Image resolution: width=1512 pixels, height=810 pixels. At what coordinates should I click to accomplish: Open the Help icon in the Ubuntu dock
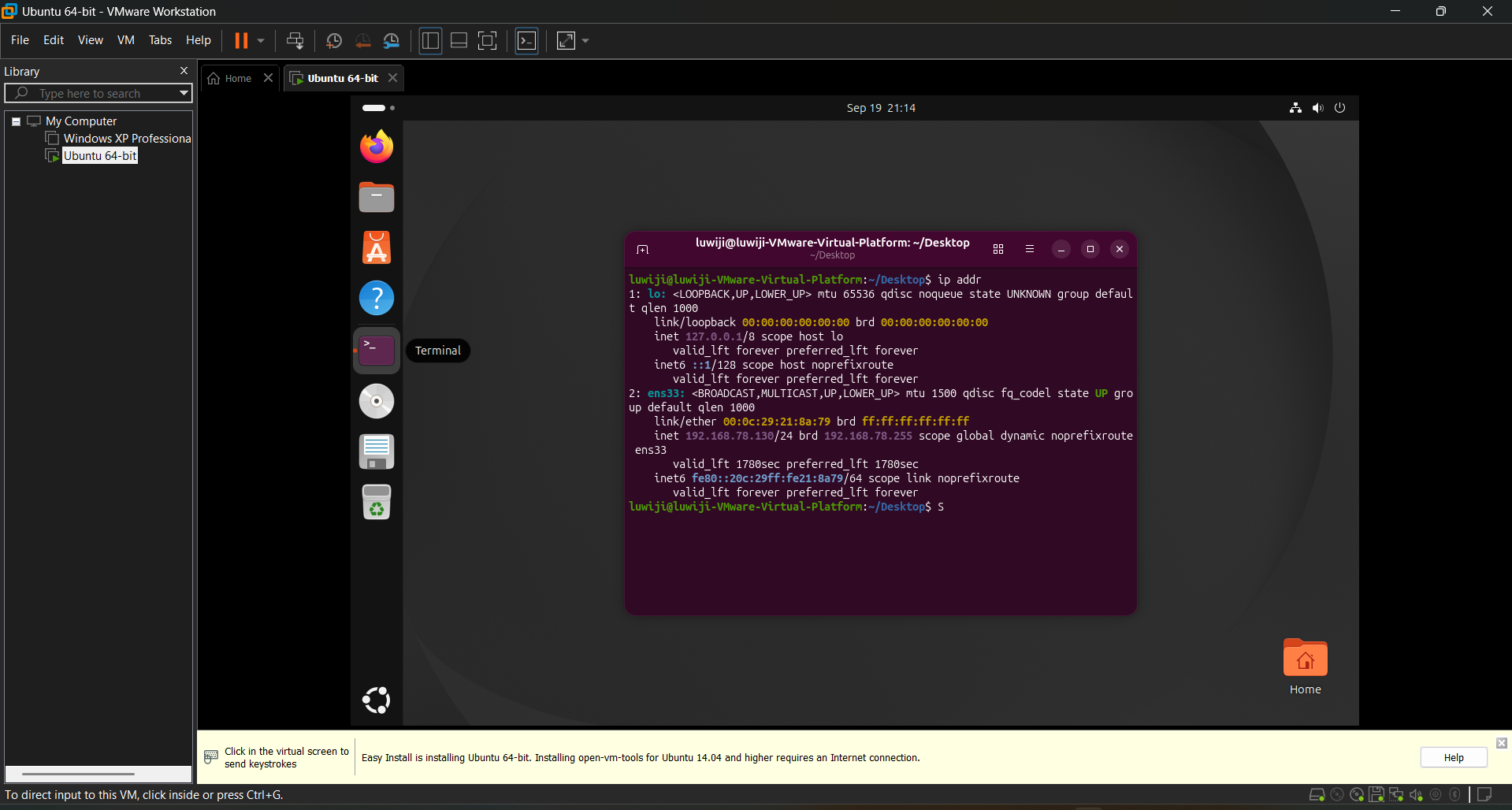tap(377, 298)
